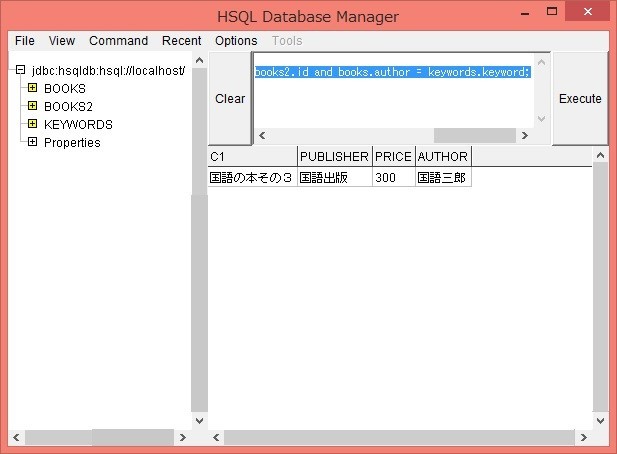The width and height of the screenshot is (617, 454).
Task: Click the AUTHOR column header
Action: click(x=443, y=157)
